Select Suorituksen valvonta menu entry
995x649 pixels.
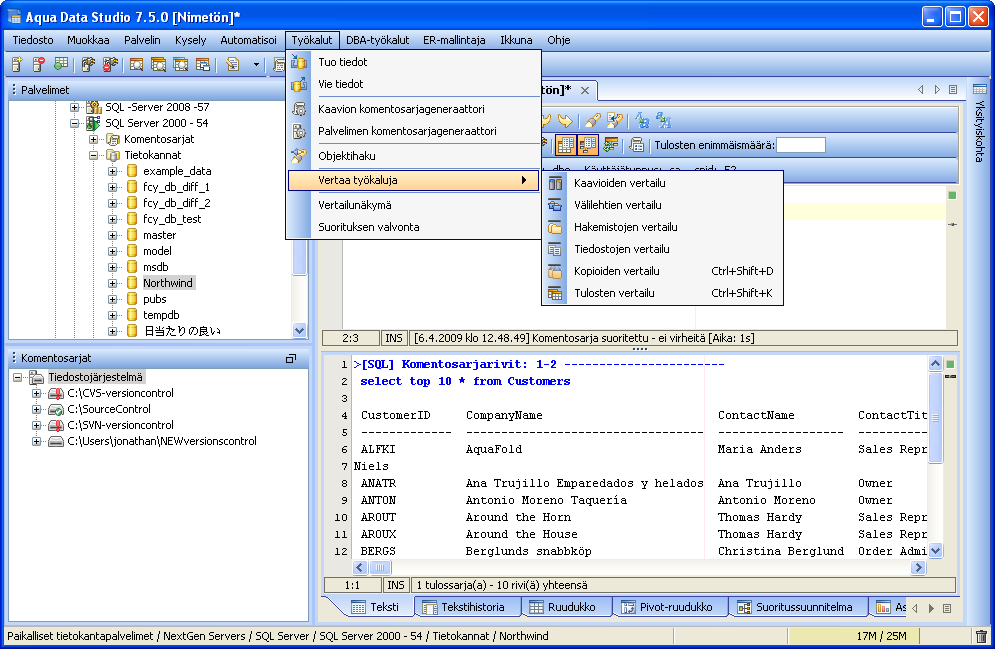point(414,227)
